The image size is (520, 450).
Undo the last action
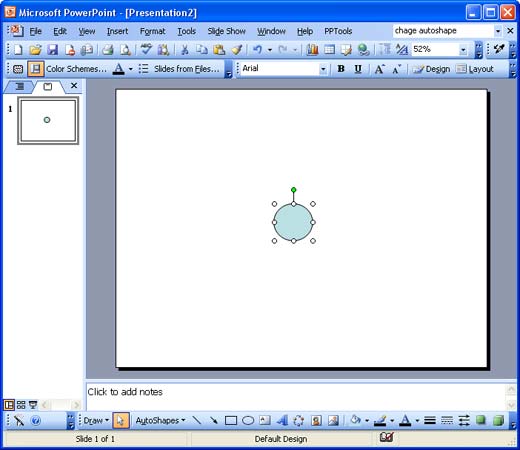point(257,50)
